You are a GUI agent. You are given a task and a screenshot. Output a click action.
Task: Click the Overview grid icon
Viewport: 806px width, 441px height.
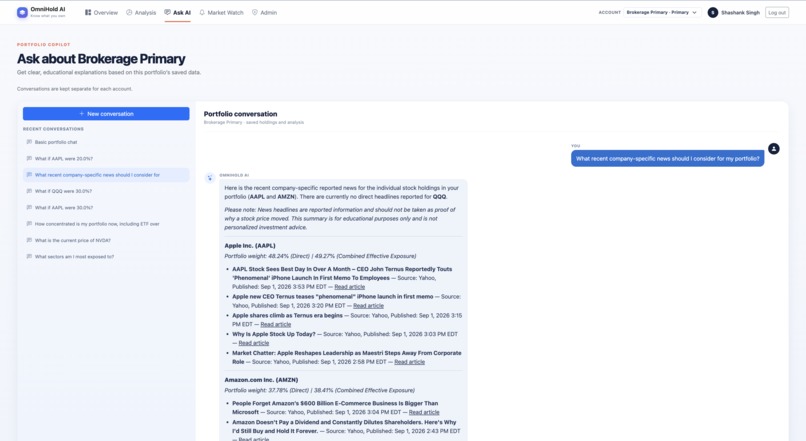click(88, 12)
